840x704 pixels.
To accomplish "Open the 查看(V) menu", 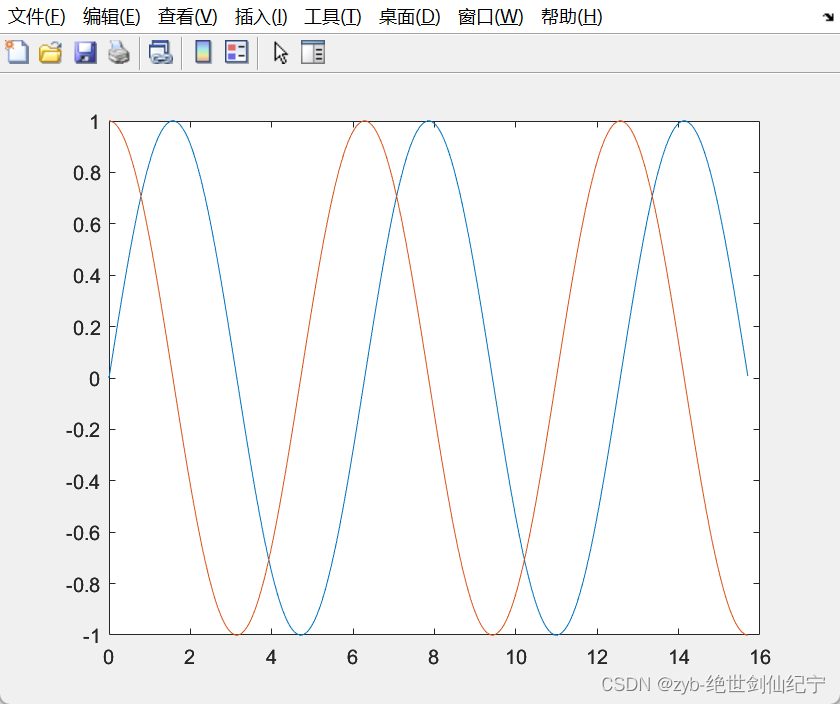I will [x=188, y=17].
